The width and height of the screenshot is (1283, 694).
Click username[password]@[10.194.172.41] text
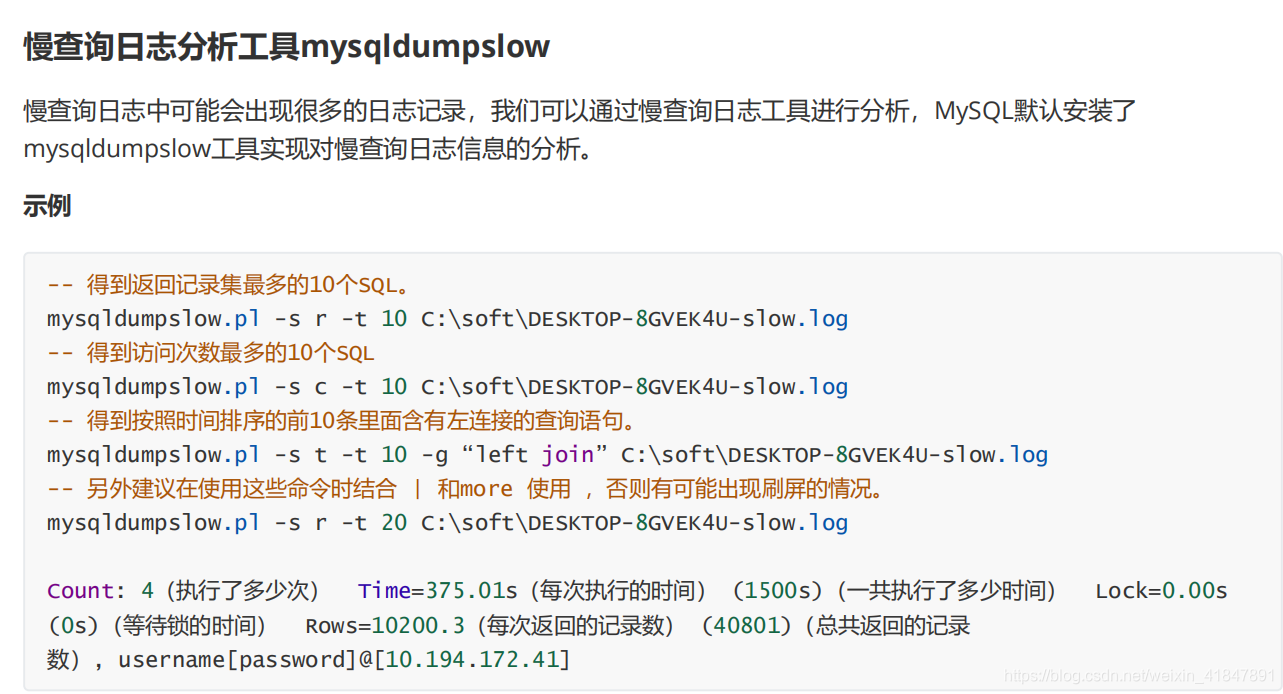tap(344, 660)
